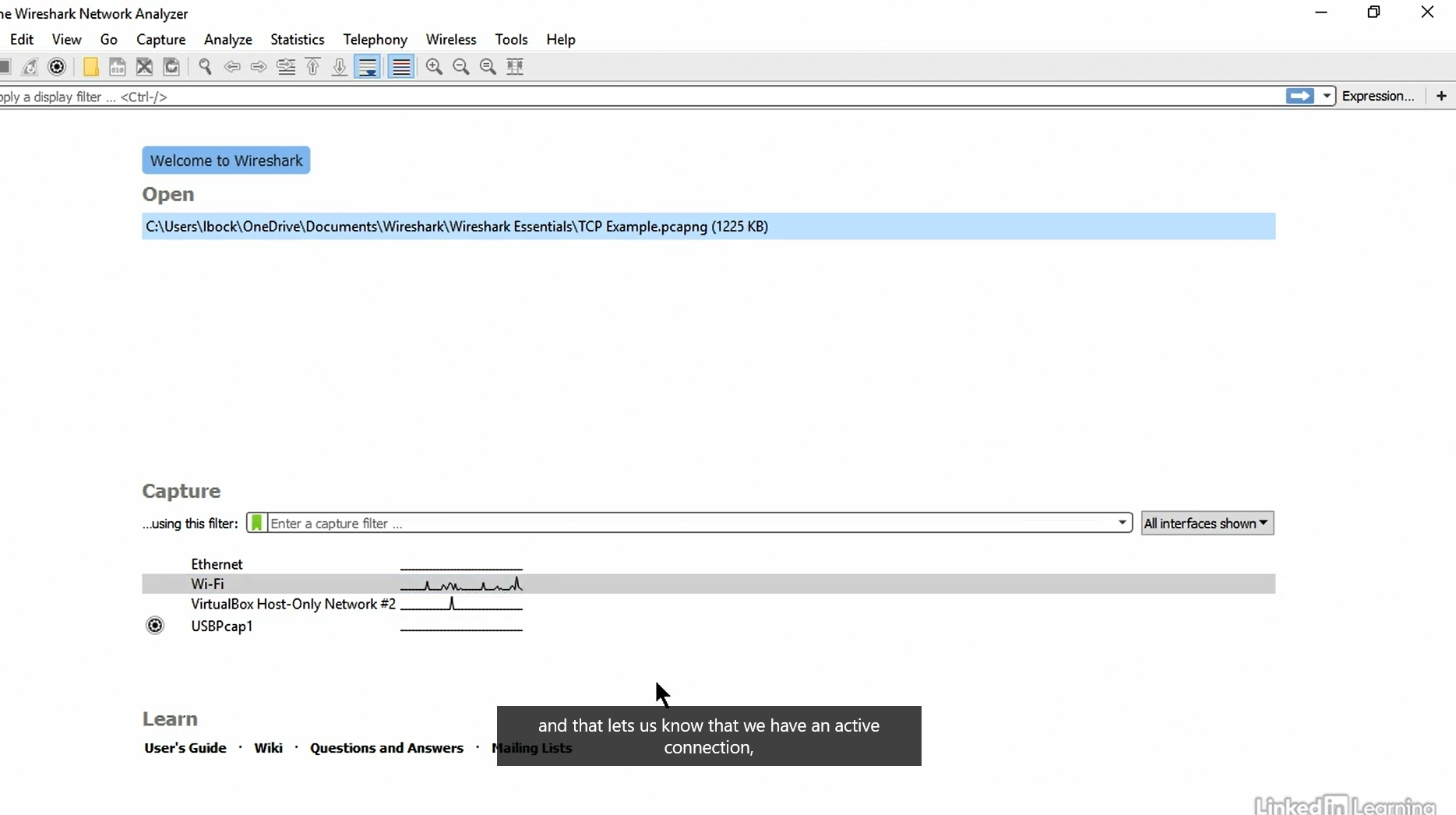The height and width of the screenshot is (815, 1456).
Task: Open the Telephony menu
Action: point(375,39)
